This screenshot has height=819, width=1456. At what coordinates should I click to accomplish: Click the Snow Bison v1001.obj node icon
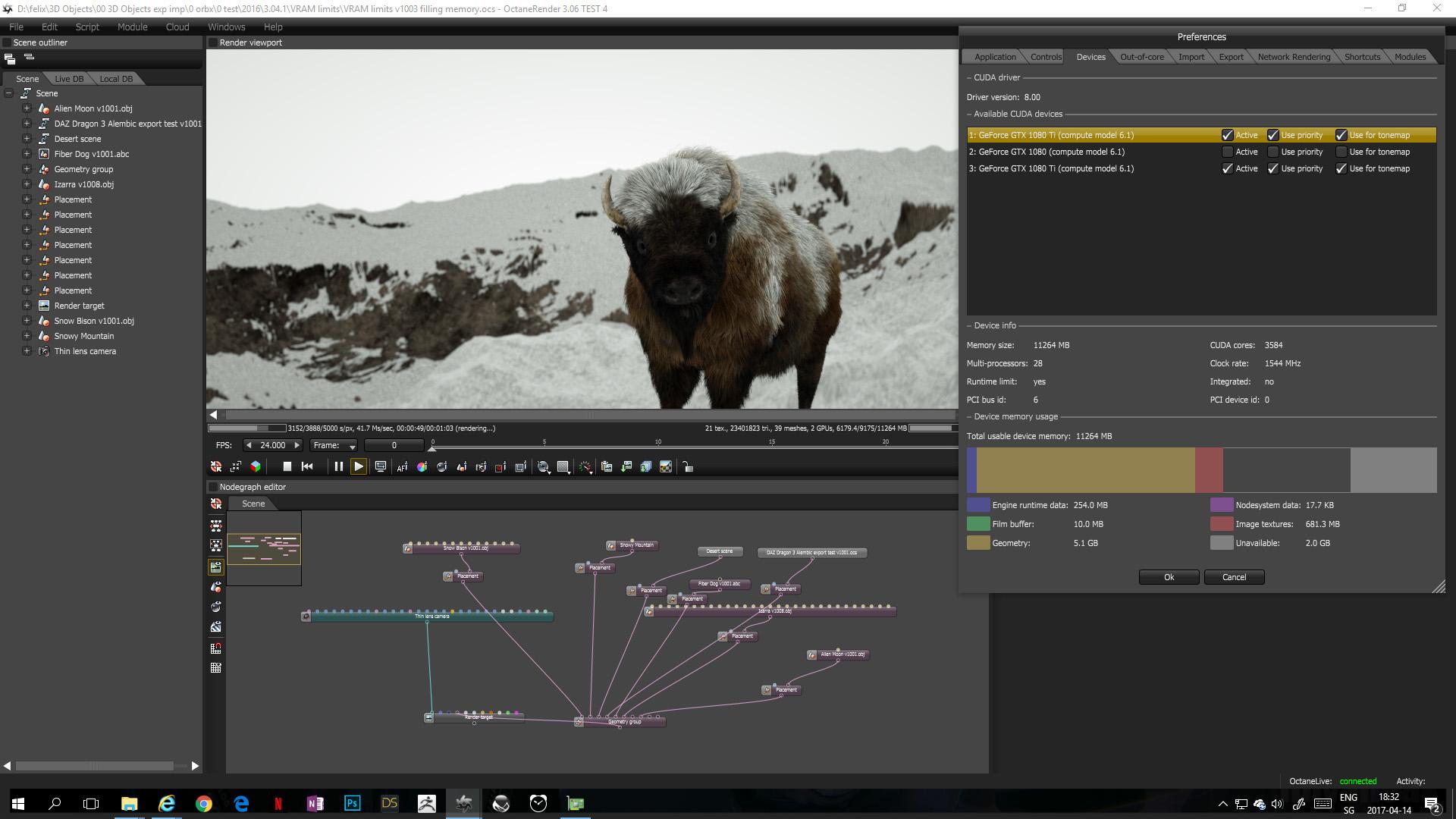(408, 548)
